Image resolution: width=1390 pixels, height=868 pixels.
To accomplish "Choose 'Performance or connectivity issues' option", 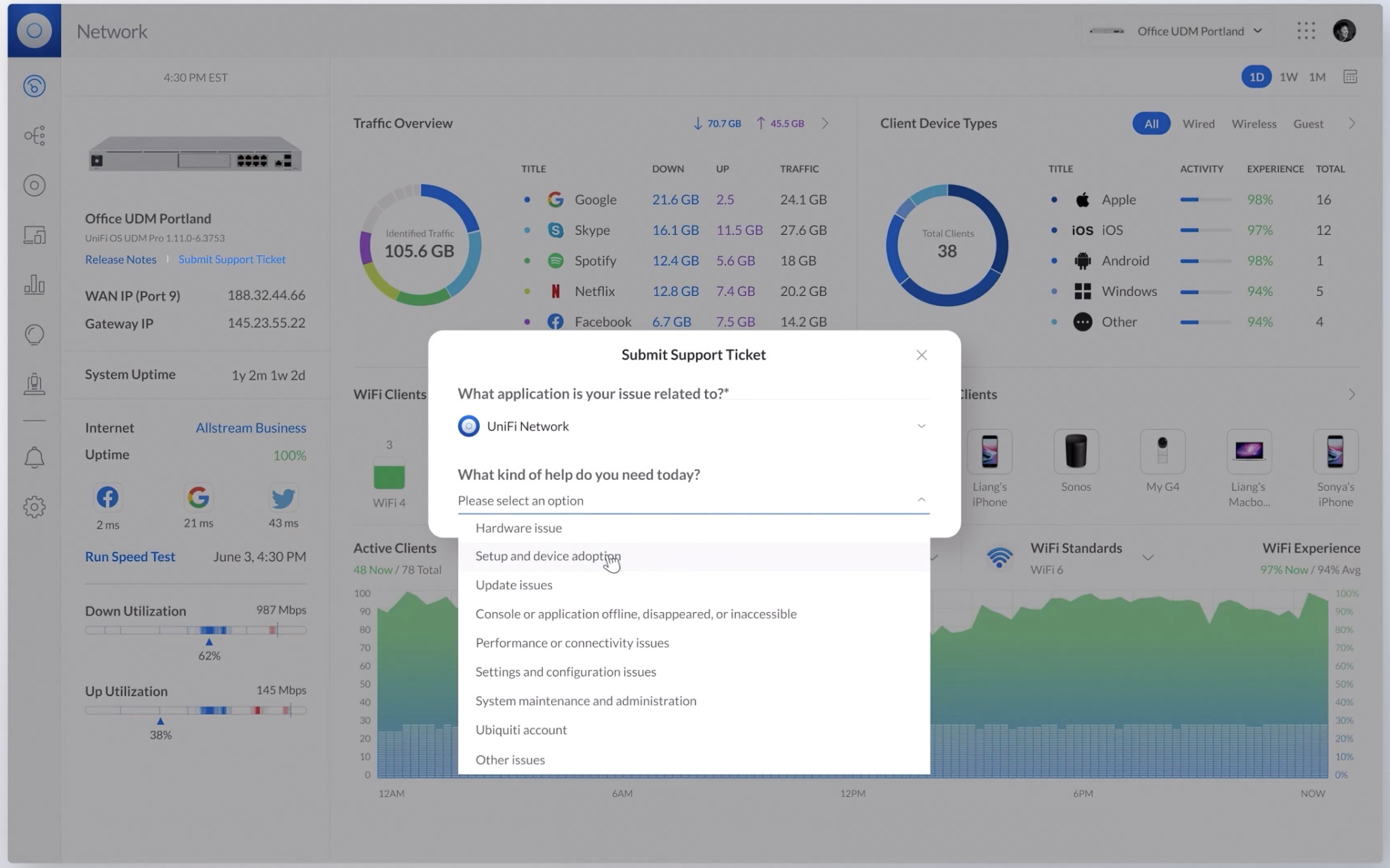I will pos(694,643).
